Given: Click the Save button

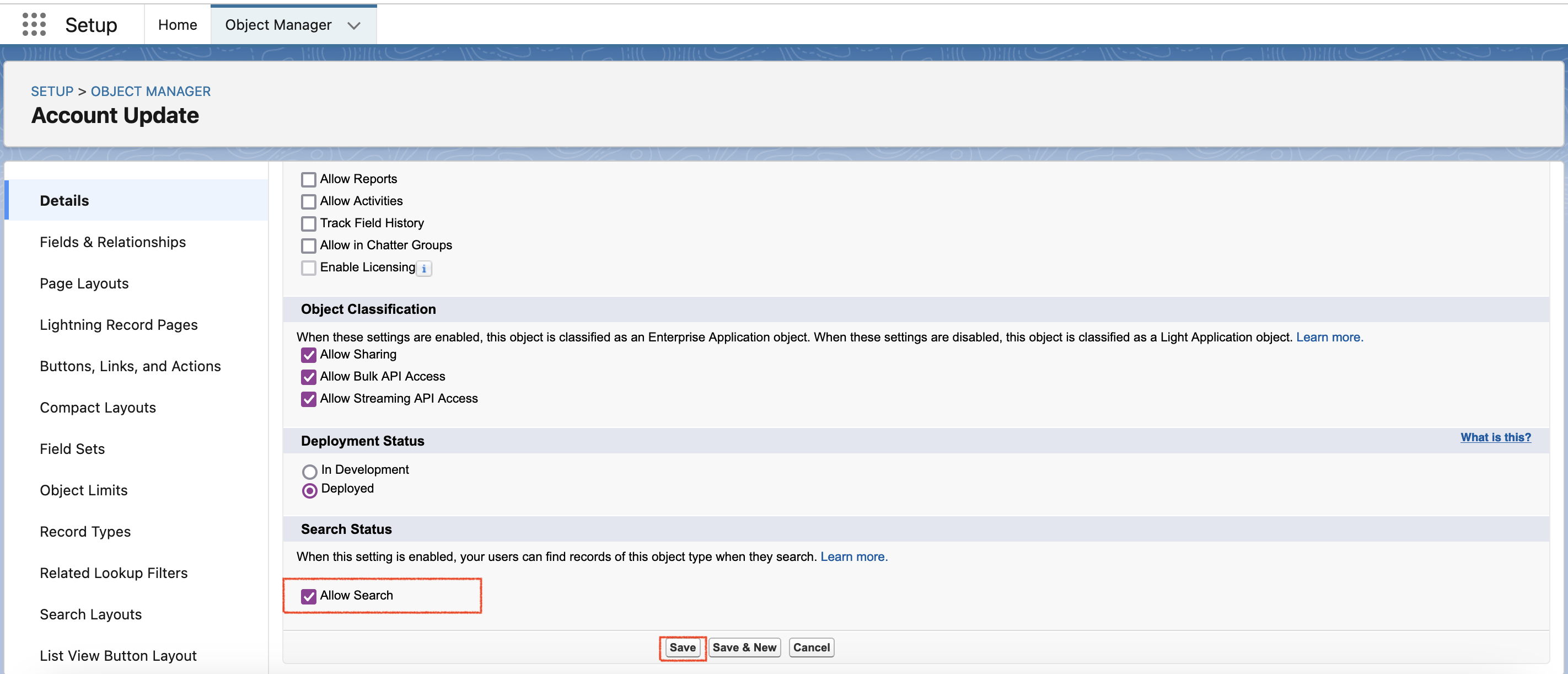Looking at the screenshot, I should point(682,647).
